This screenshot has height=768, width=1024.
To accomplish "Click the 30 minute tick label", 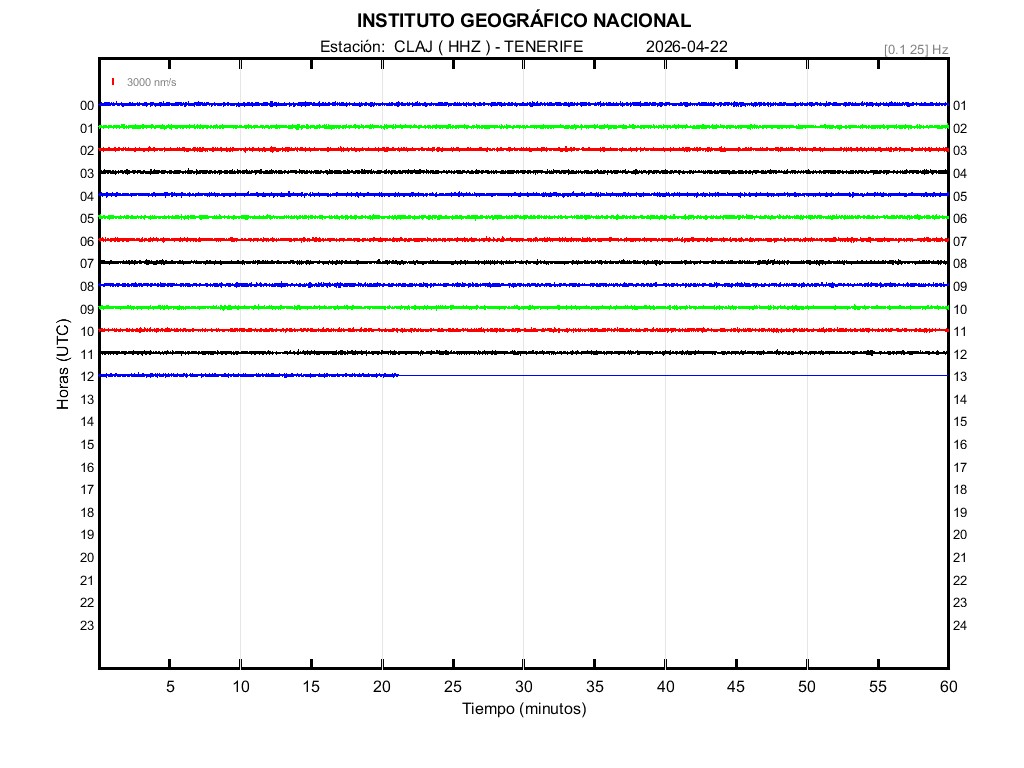I will coord(523,686).
